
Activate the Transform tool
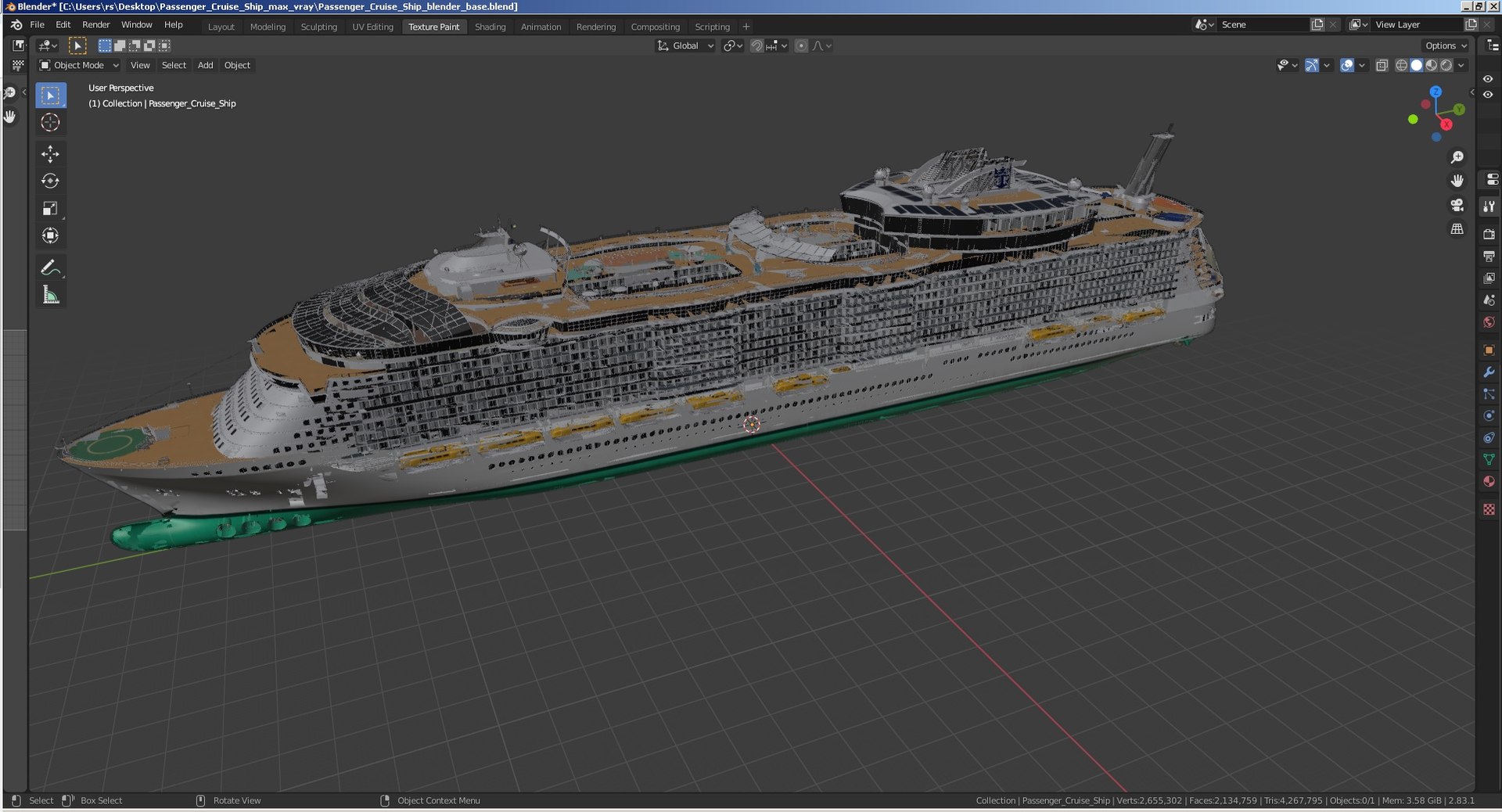(x=50, y=235)
